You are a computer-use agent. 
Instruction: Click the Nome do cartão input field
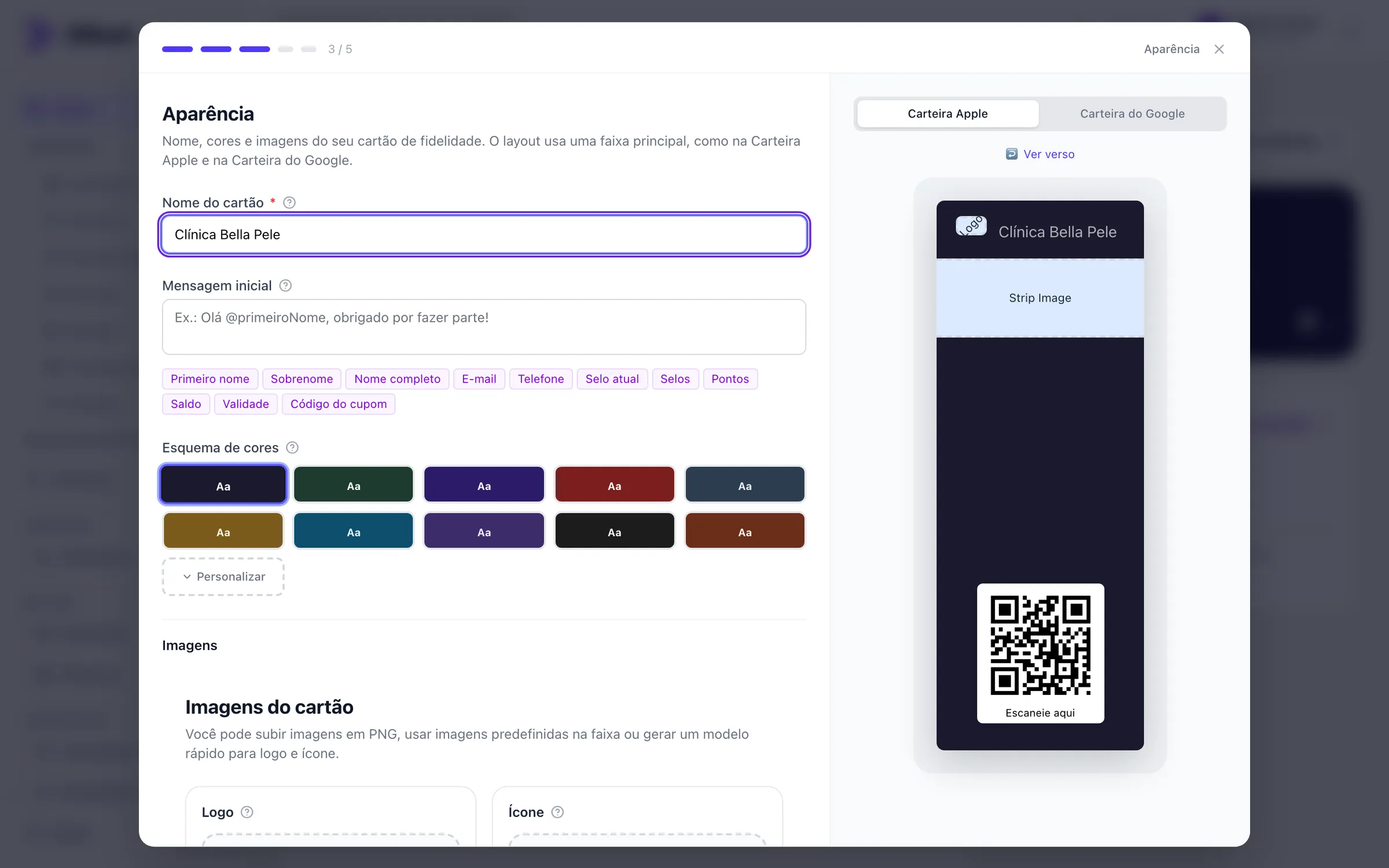[484, 234]
